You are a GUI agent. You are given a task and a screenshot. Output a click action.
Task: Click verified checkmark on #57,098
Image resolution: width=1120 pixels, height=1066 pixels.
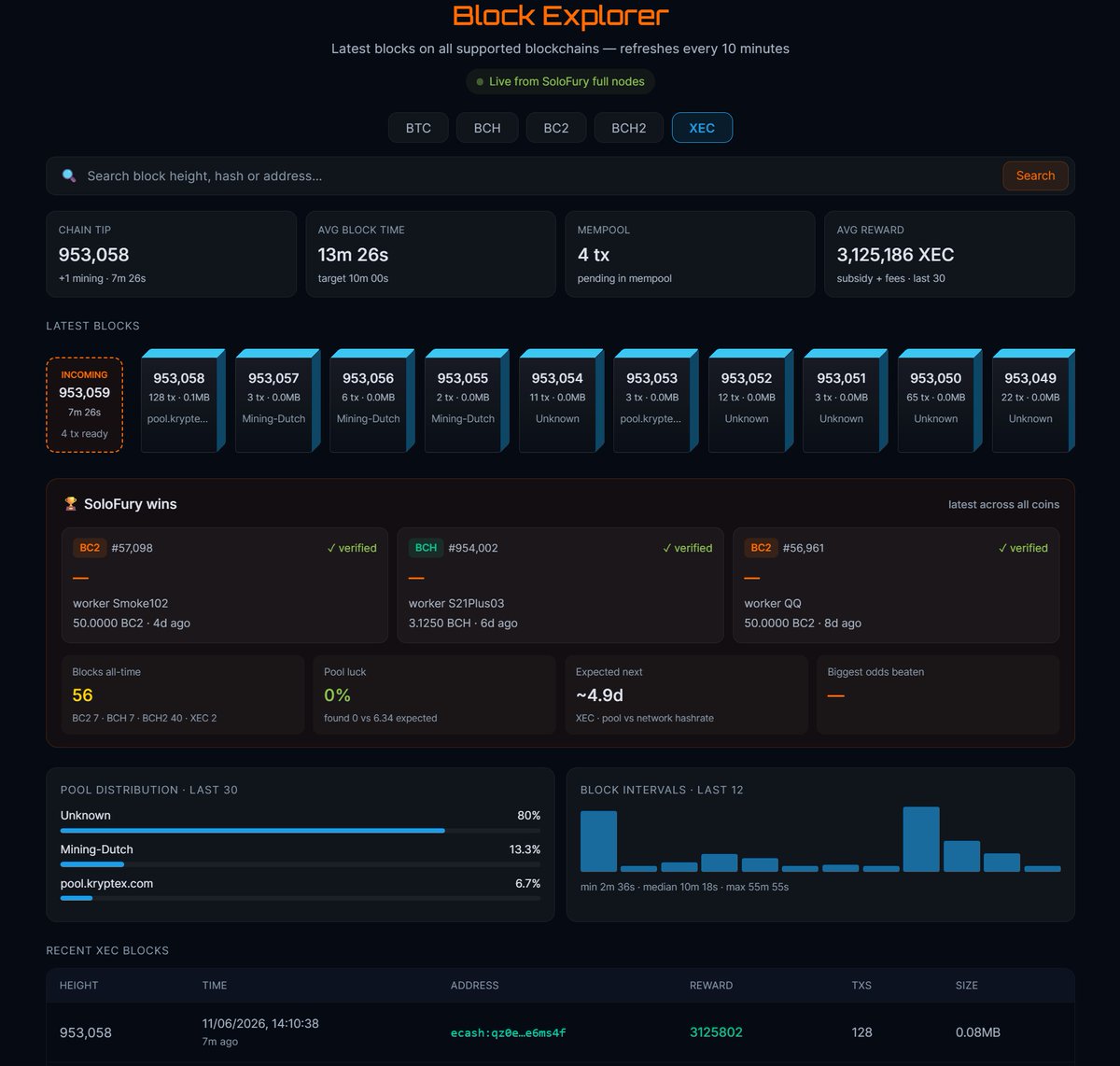352,548
